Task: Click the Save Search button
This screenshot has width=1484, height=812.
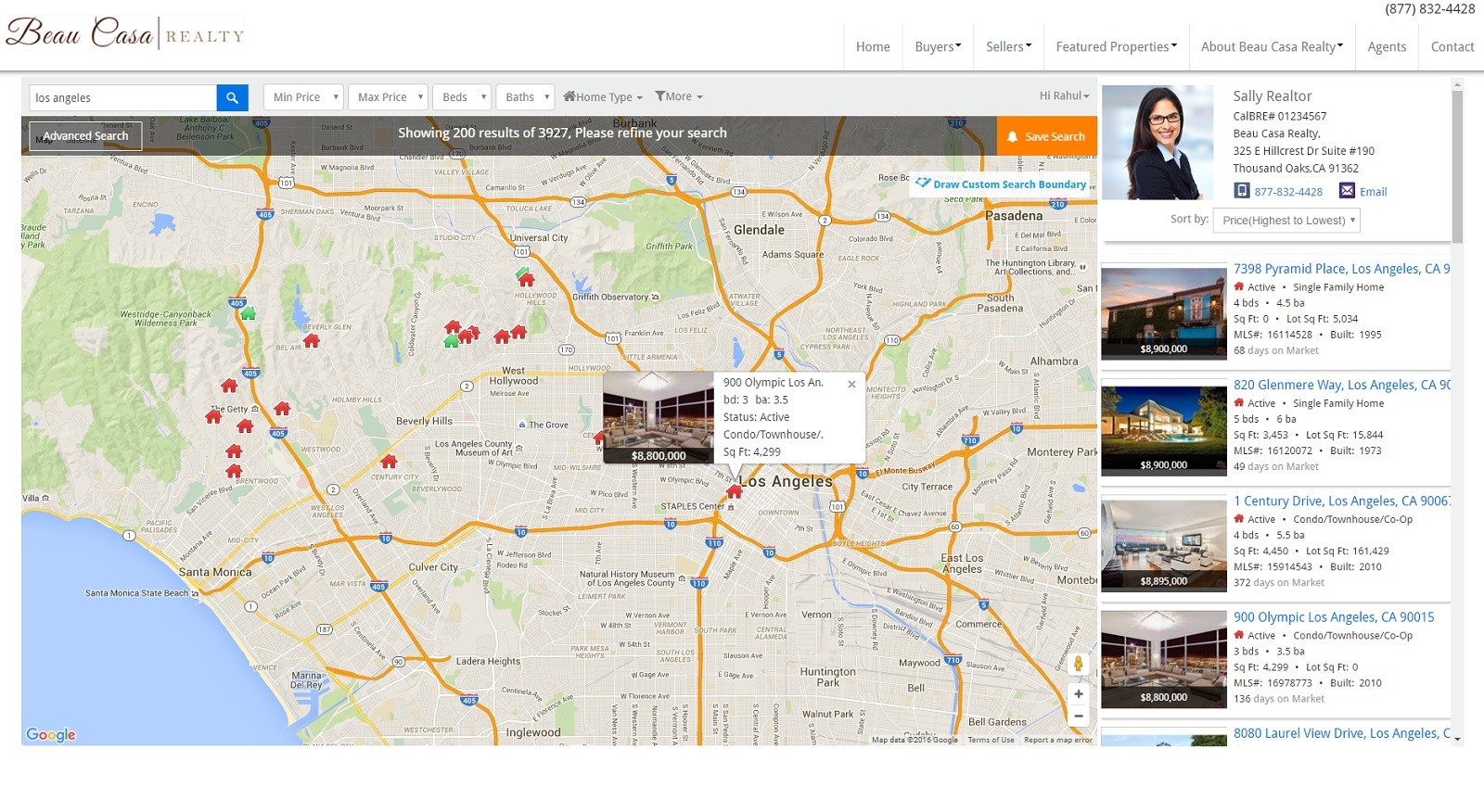Action: pyautogui.click(x=1046, y=136)
